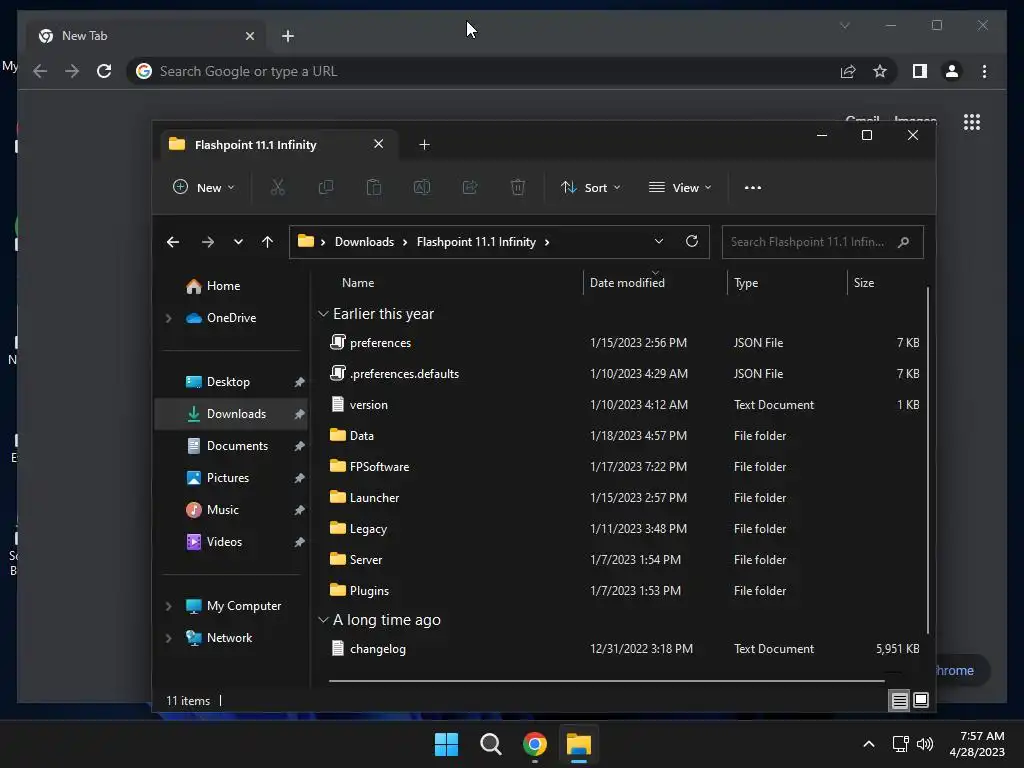Screen dimensions: 1024x768
Task: Click the Paste clipboard icon
Action: [x=374, y=187]
